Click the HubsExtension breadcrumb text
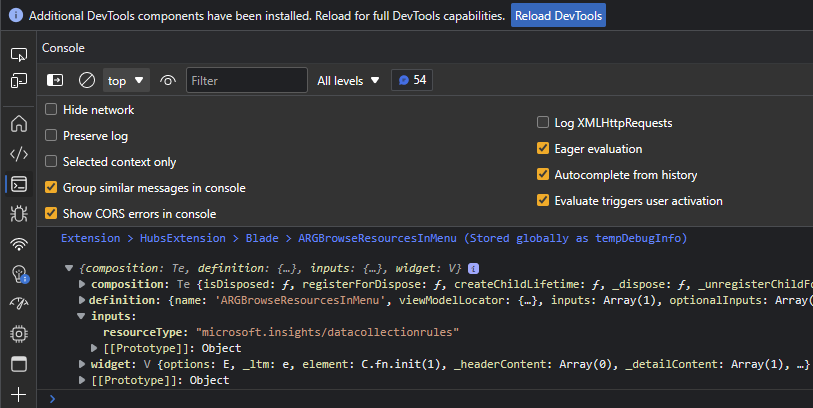Viewport: 813px width, 408px height. [183, 238]
